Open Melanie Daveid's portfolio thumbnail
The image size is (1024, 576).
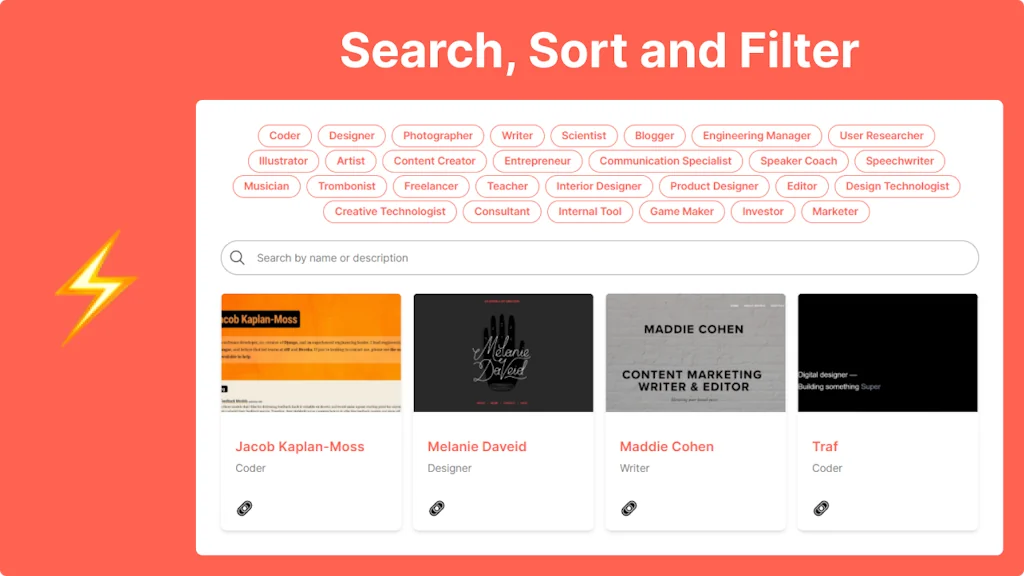(503, 352)
